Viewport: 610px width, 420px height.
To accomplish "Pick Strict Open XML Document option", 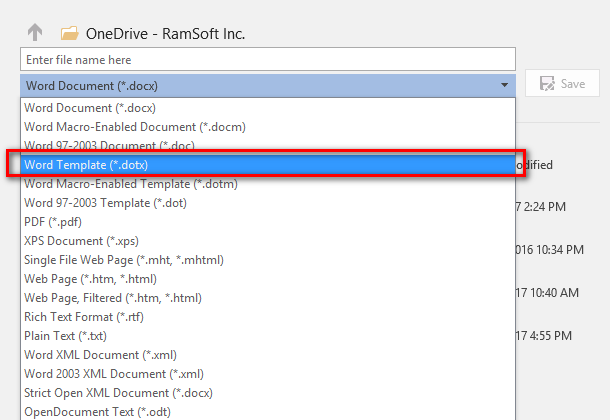I will (119, 393).
